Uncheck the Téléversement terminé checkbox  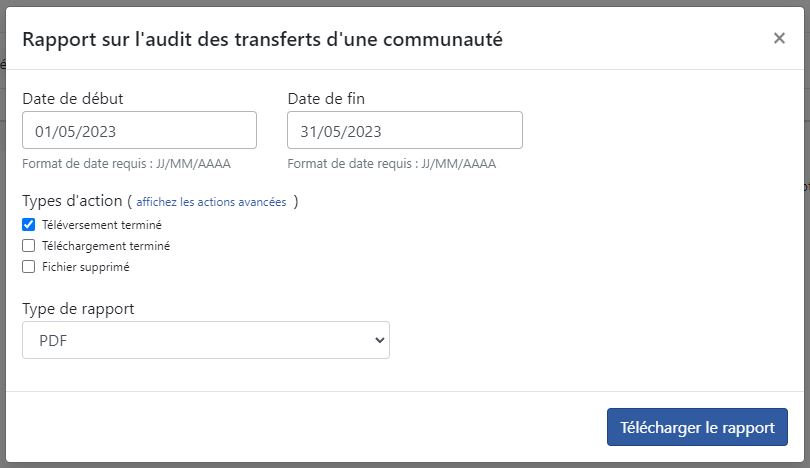point(28,225)
